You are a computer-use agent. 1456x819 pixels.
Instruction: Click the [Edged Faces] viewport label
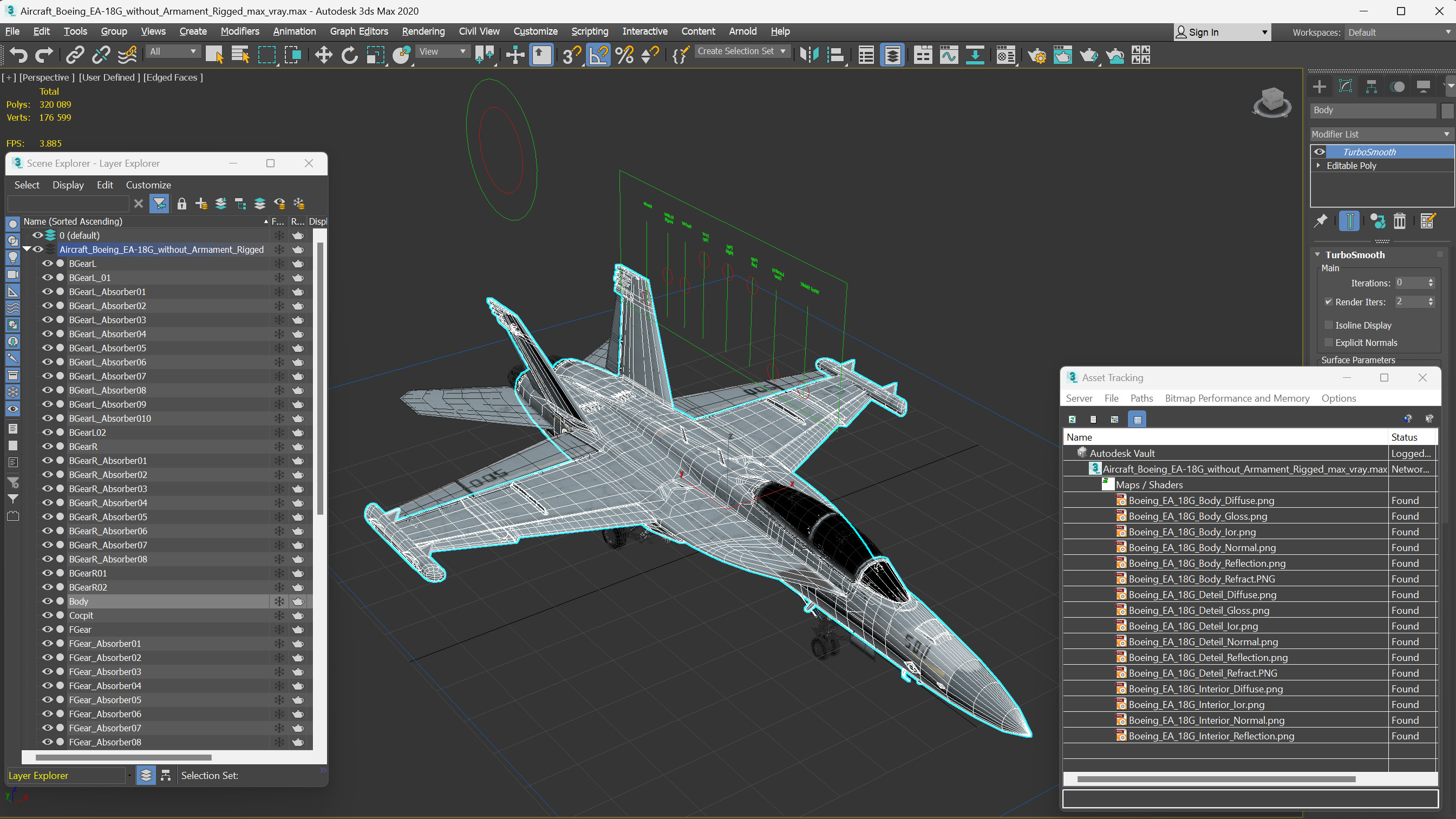173,77
